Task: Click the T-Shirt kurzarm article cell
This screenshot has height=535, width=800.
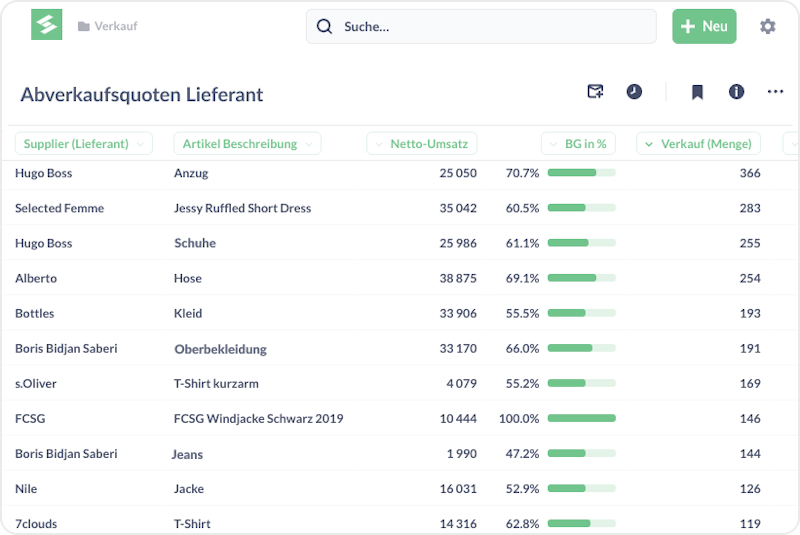Action: coord(216,384)
